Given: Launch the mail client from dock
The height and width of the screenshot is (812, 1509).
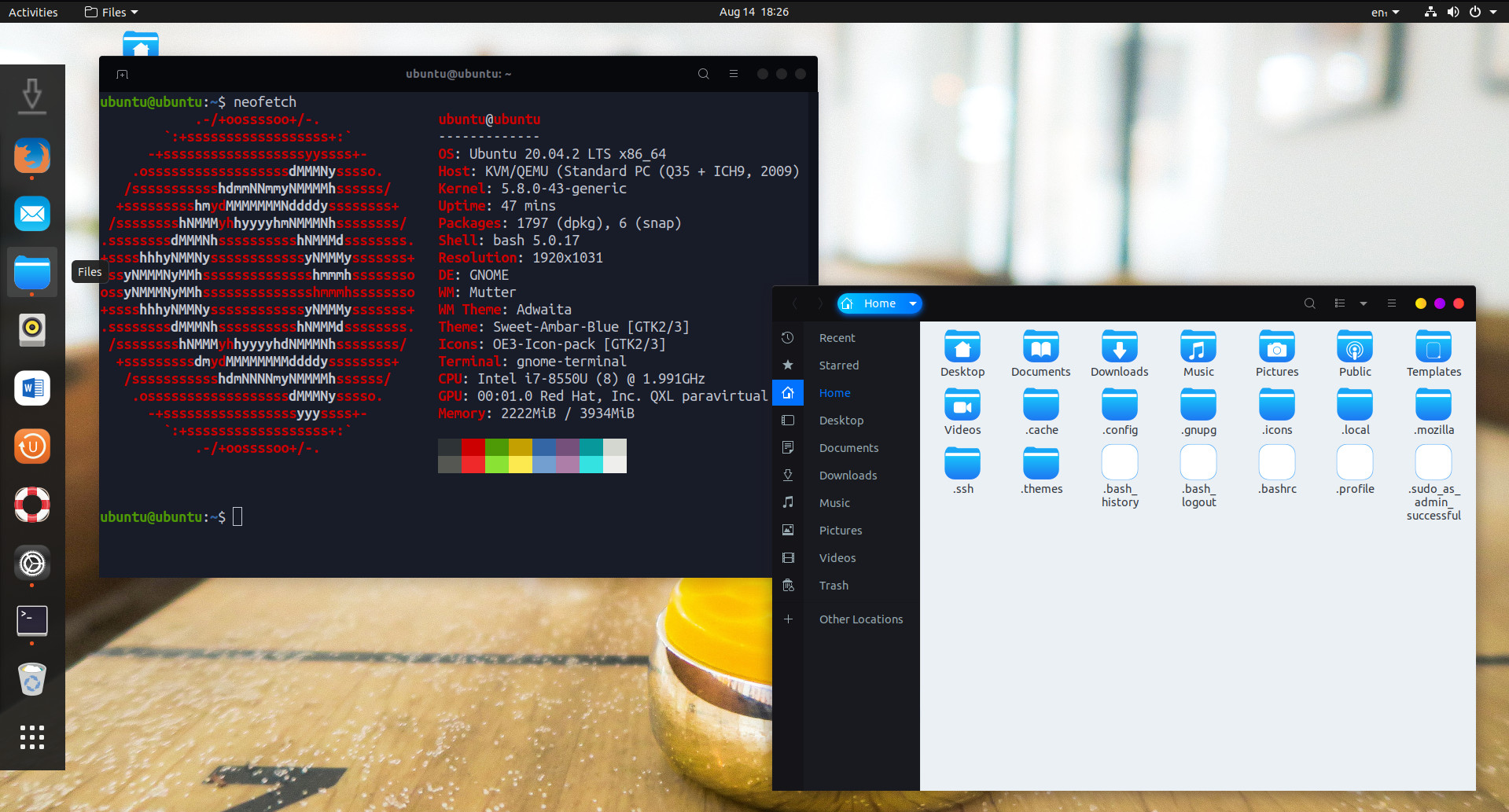Looking at the screenshot, I should point(32,214).
